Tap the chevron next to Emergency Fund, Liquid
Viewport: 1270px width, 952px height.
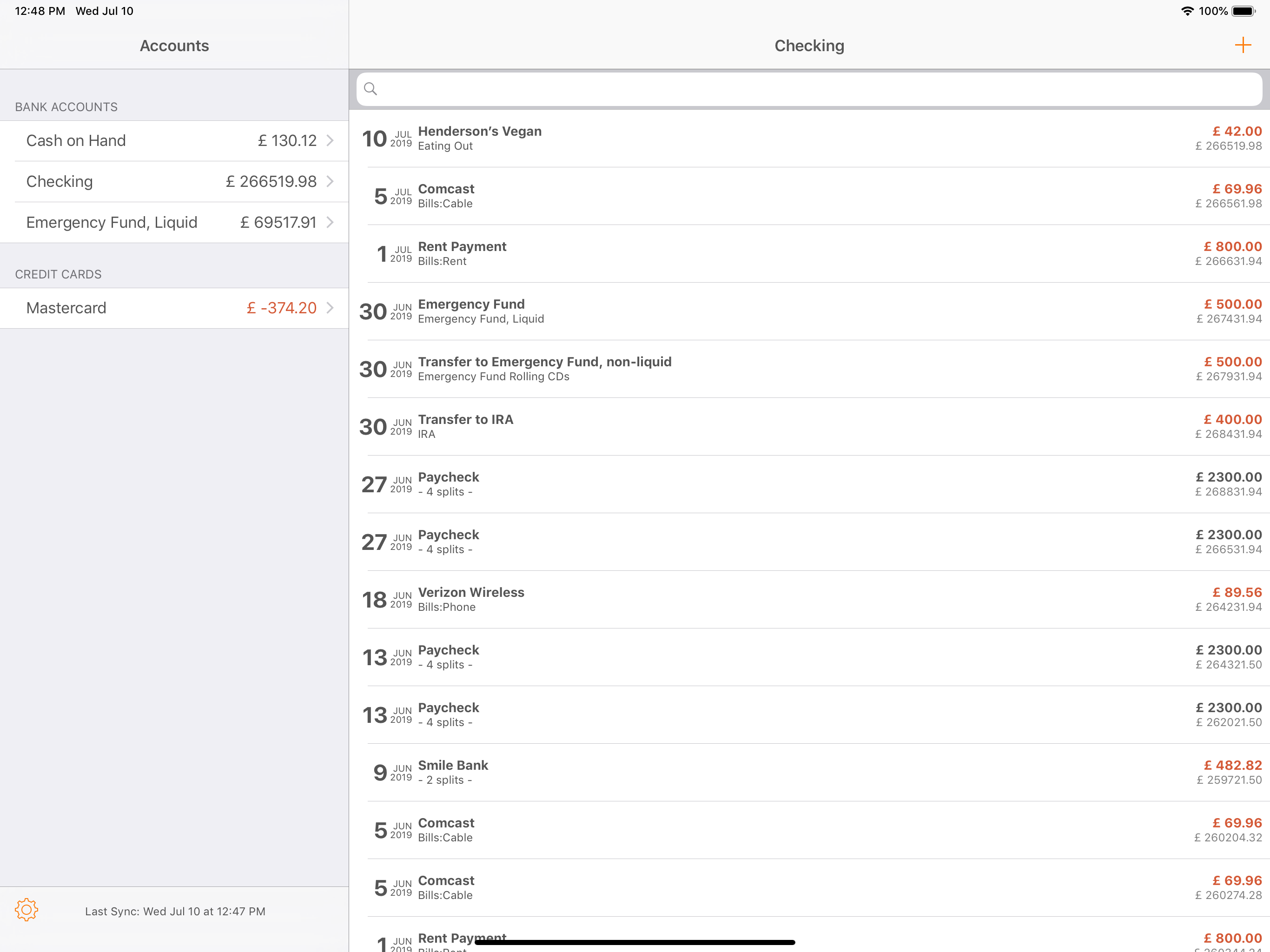click(330, 222)
